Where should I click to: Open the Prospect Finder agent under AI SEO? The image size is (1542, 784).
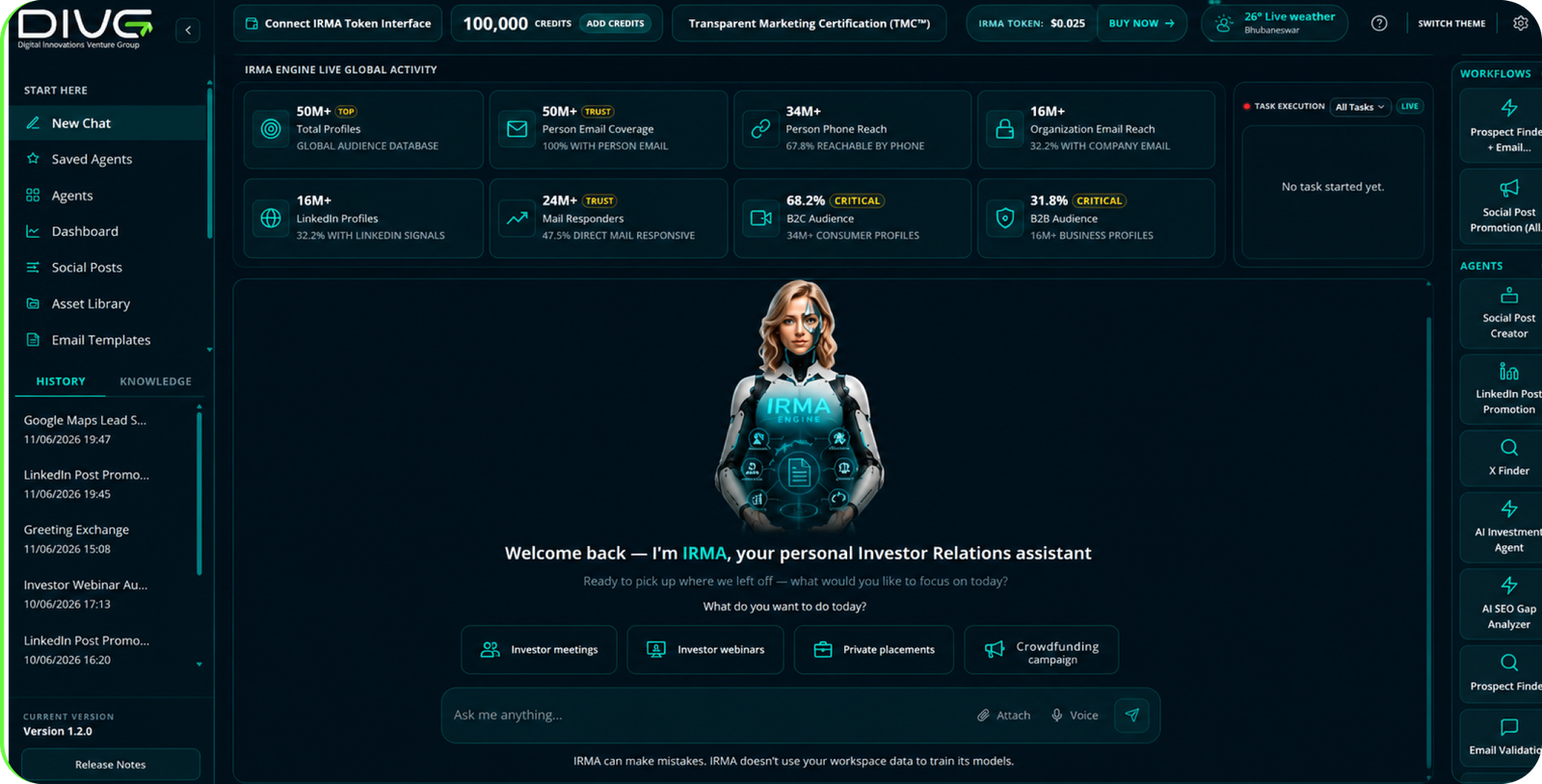coord(1502,673)
